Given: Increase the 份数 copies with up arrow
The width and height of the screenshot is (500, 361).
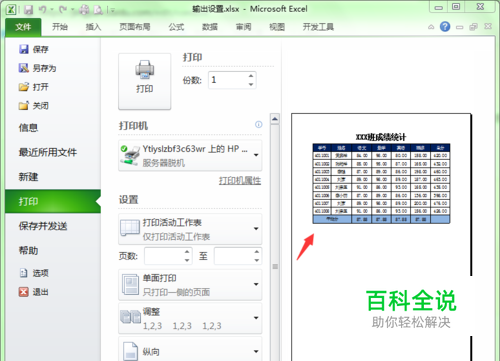Looking at the screenshot, I should tap(251, 76).
